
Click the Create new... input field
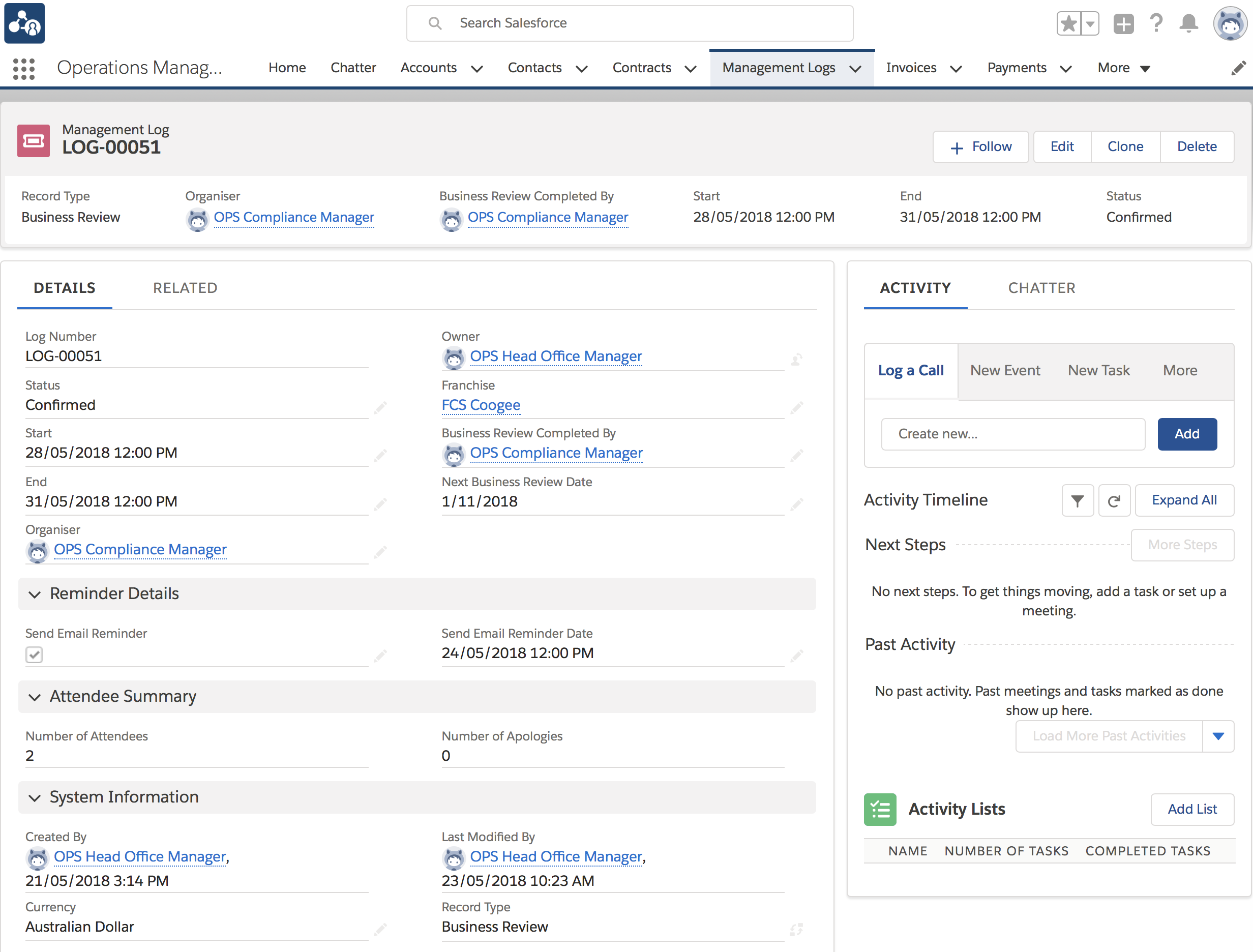tap(1012, 434)
